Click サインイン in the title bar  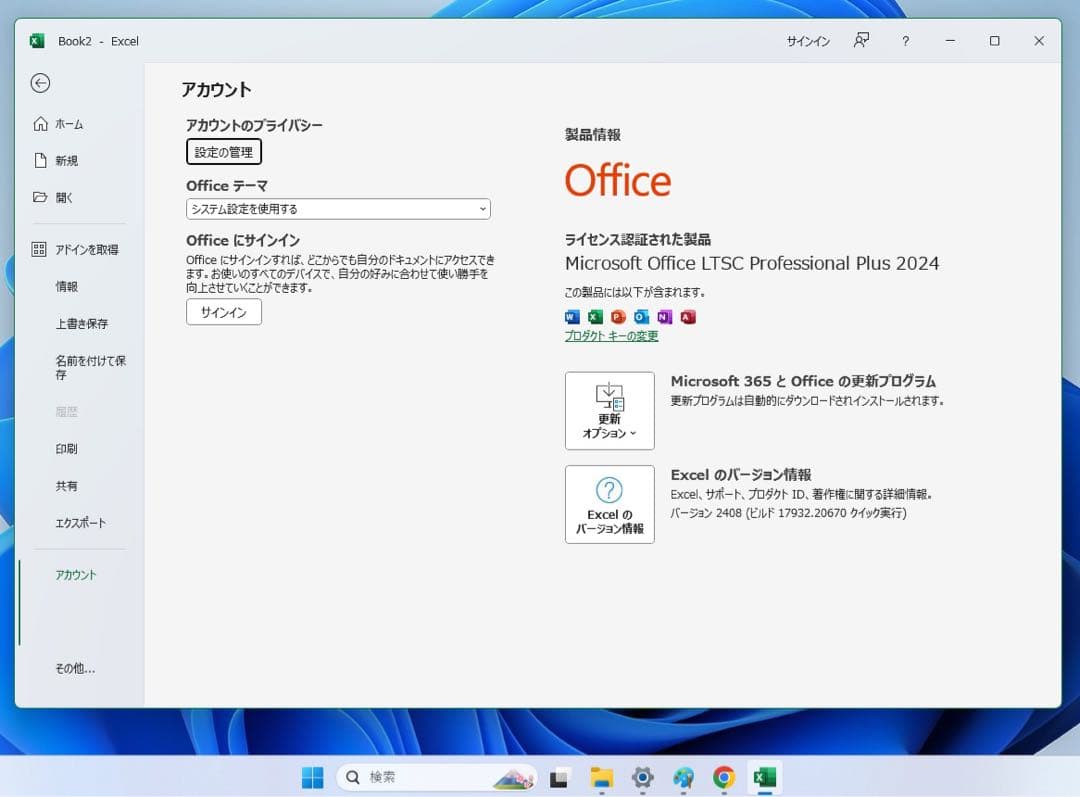808,41
